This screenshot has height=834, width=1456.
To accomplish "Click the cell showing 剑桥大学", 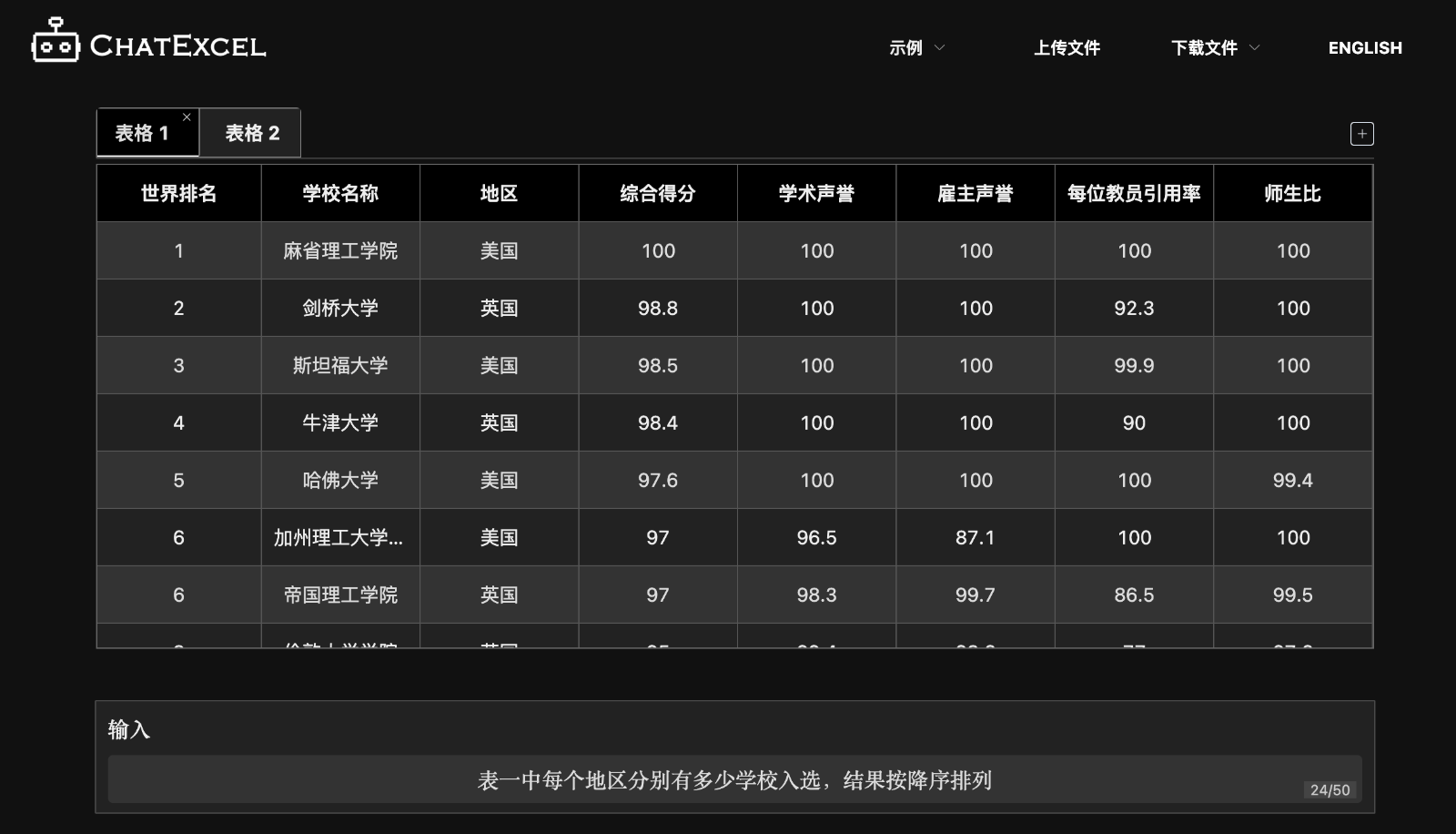I will pyautogui.click(x=339, y=308).
